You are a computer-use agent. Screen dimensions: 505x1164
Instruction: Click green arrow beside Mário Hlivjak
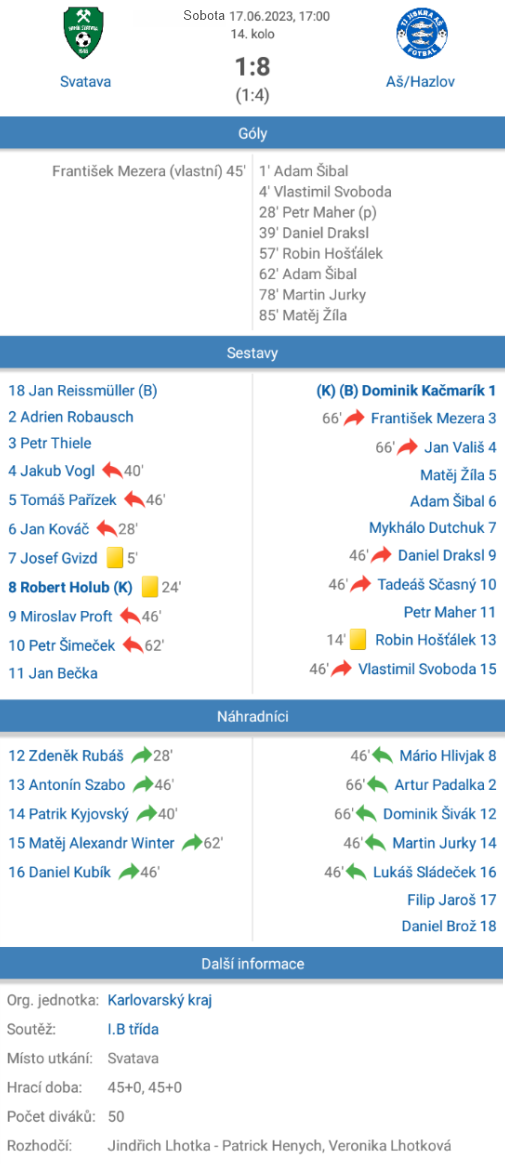pyautogui.click(x=382, y=756)
